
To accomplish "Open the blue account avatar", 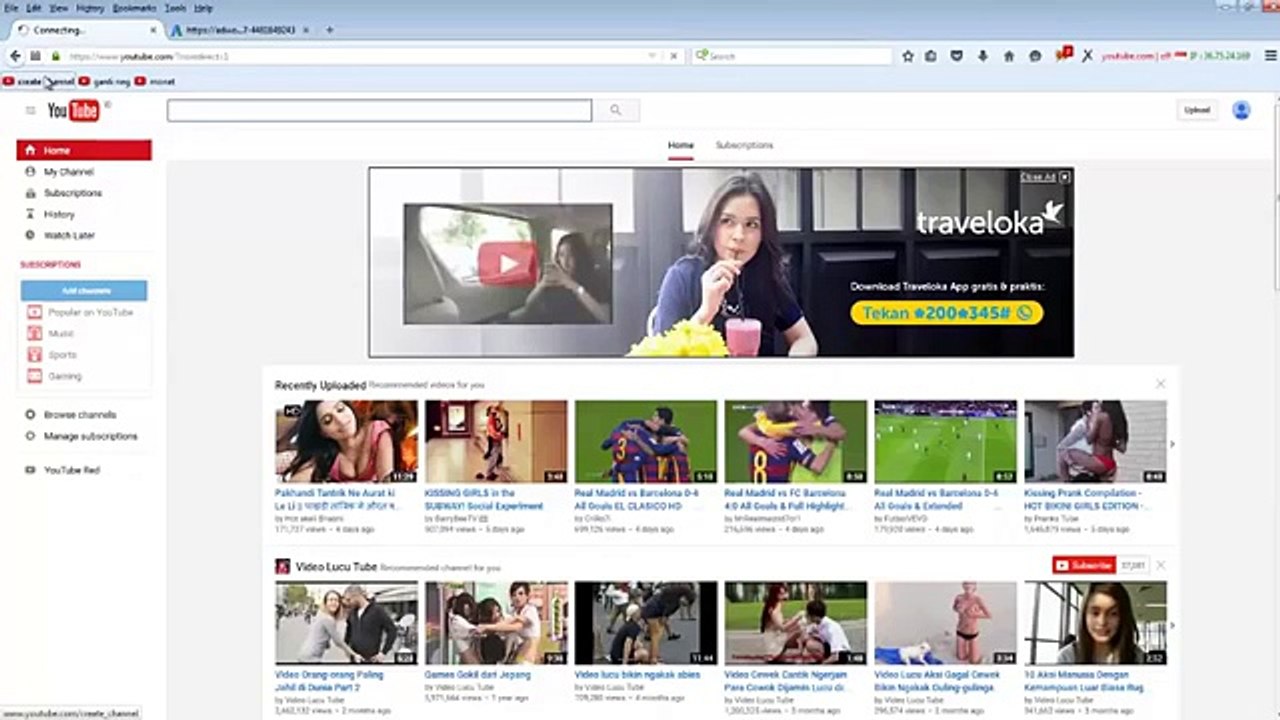I will [1241, 110].
